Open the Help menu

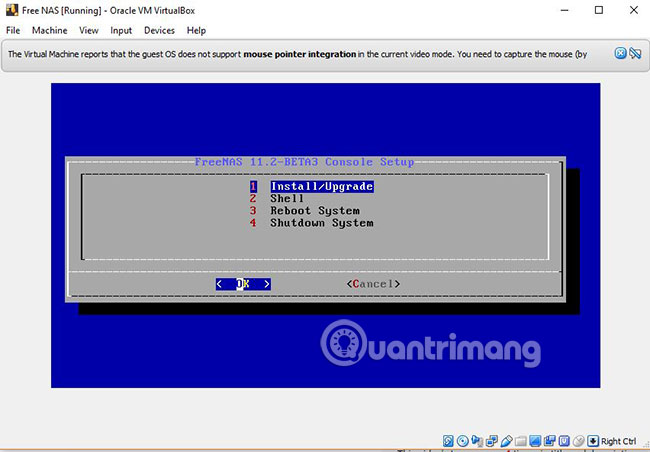coord(196,30)
